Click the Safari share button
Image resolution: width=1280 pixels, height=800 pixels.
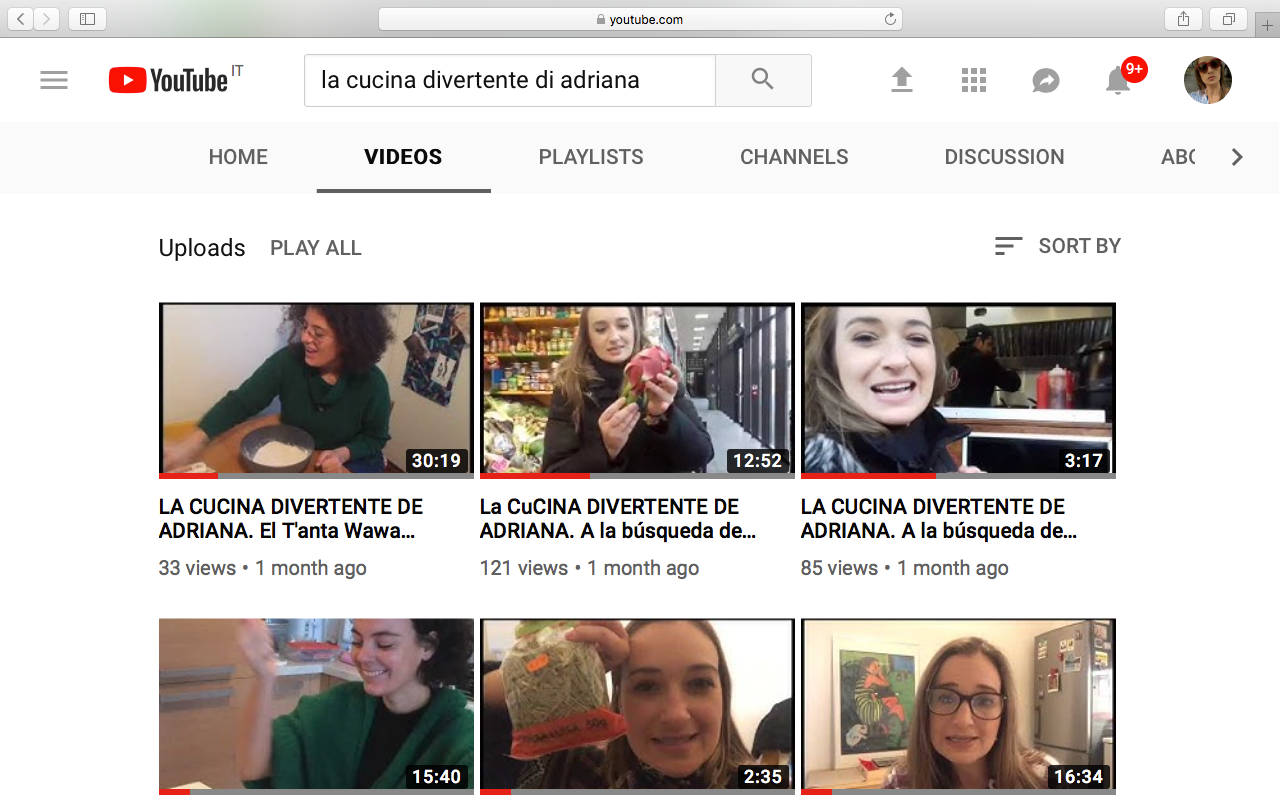pos(1183,19)
